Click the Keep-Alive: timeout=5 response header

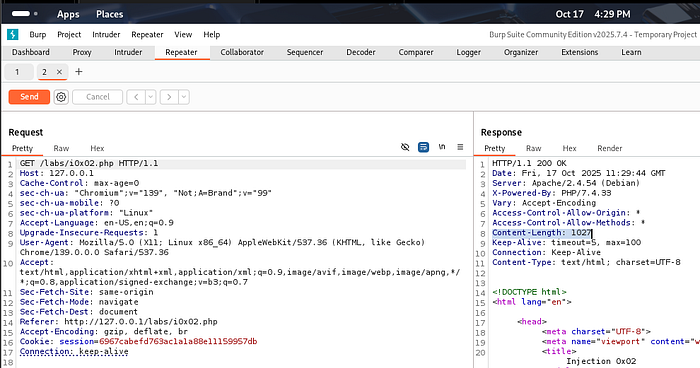click(567, 243)
